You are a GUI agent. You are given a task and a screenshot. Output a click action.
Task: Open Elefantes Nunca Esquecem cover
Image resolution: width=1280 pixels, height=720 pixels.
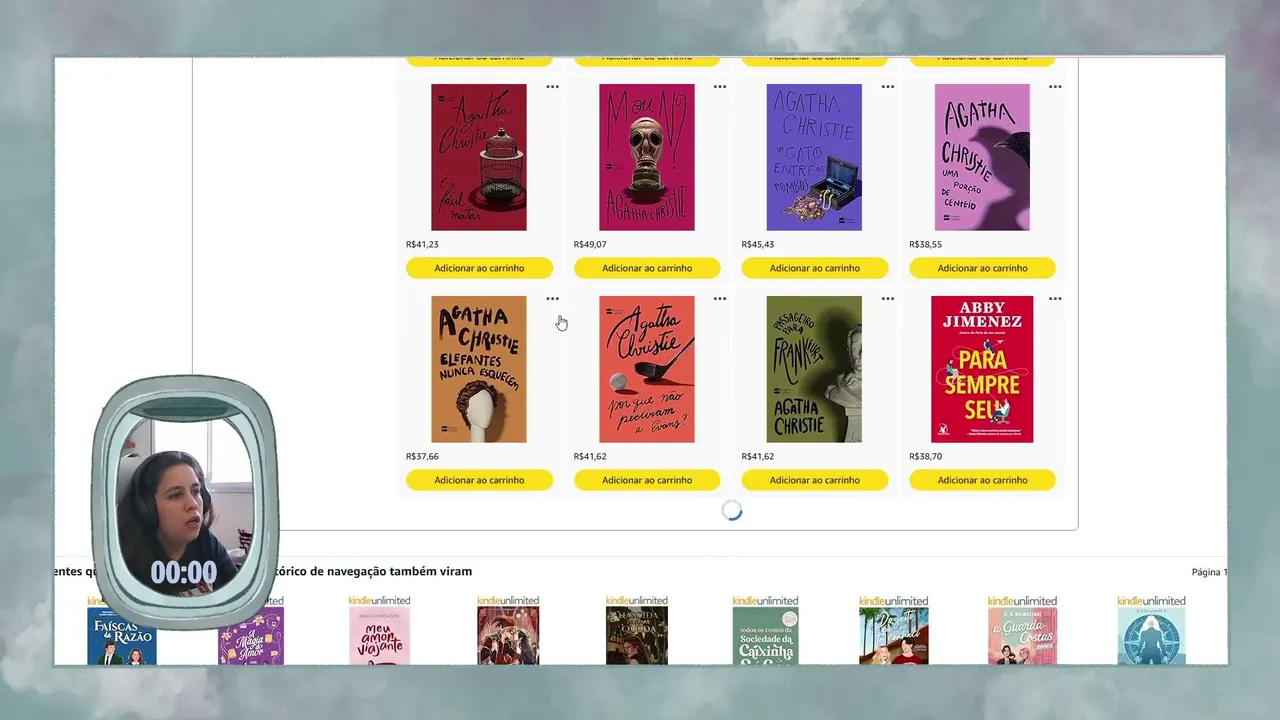pyautogui.click(x=479, y=369)
